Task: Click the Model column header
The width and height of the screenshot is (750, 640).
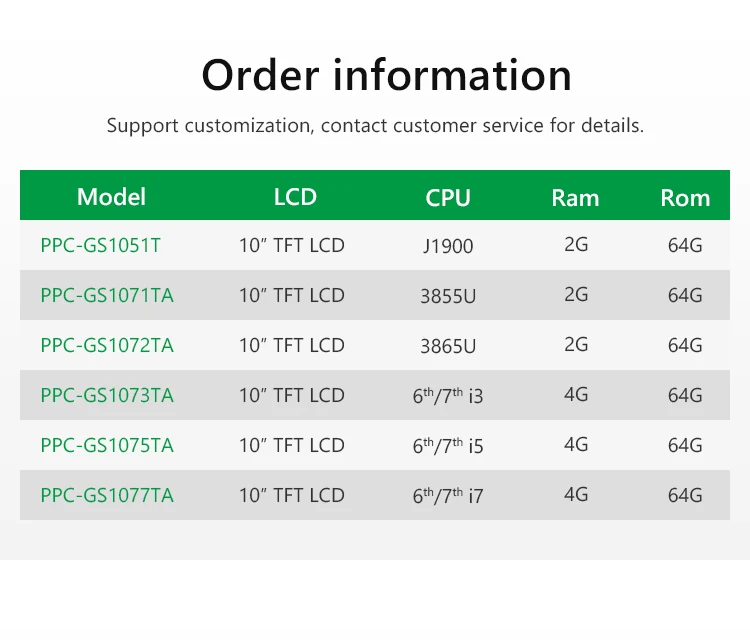Action: pyautogui.click(x=111, y=197)
